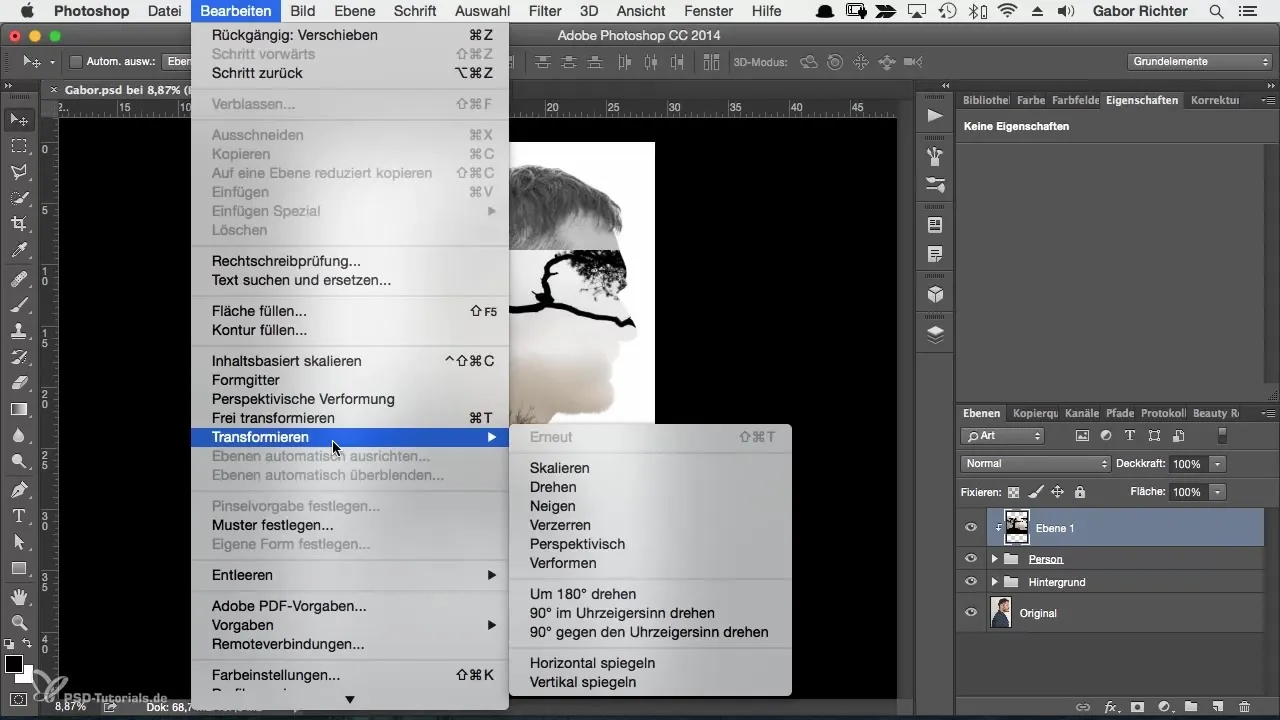Switch to the Kanäle tab
The height and width of the screenshot is (720, 1280).
pos(1082,413)
